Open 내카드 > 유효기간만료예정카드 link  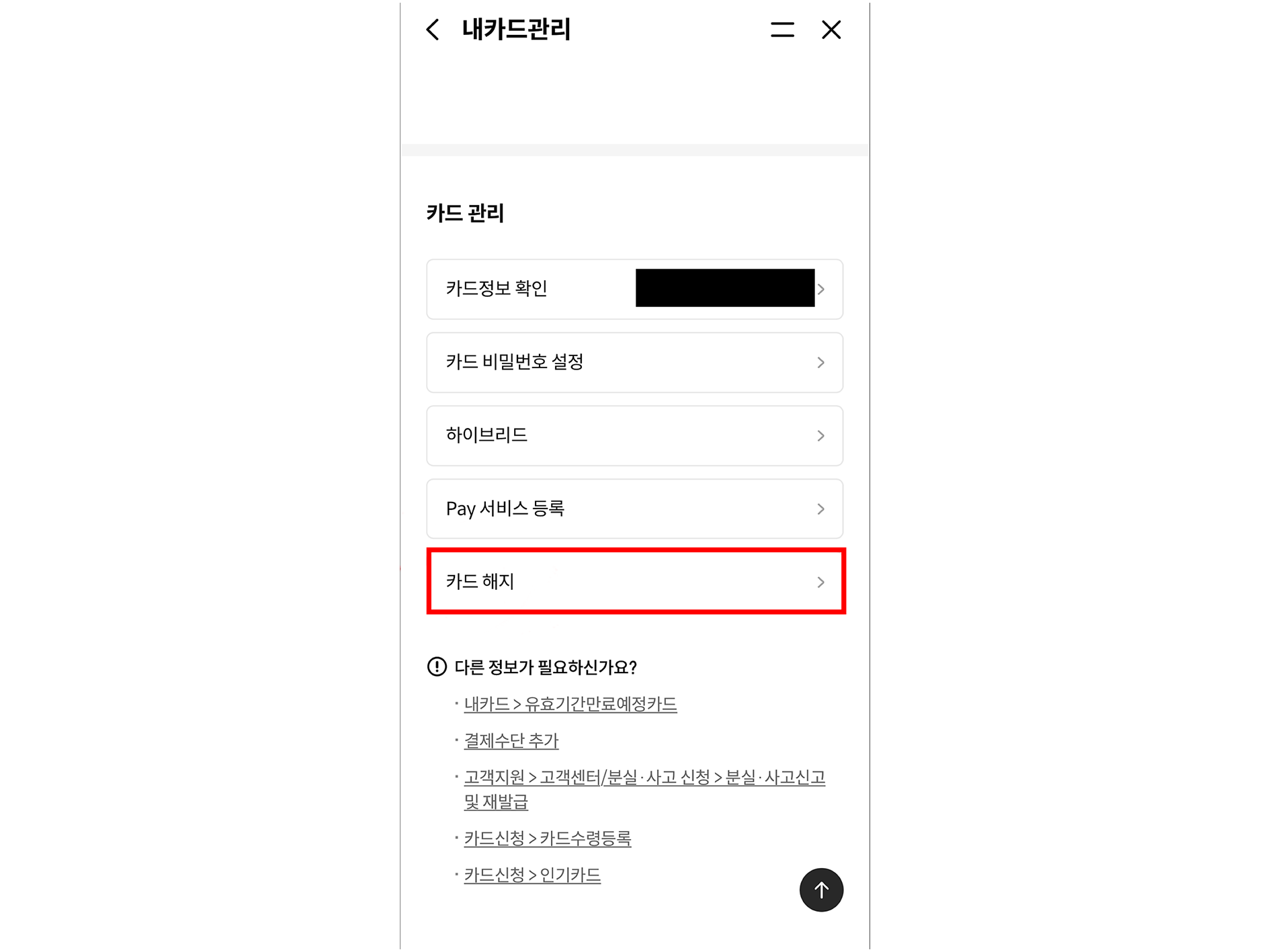point(570,704)
